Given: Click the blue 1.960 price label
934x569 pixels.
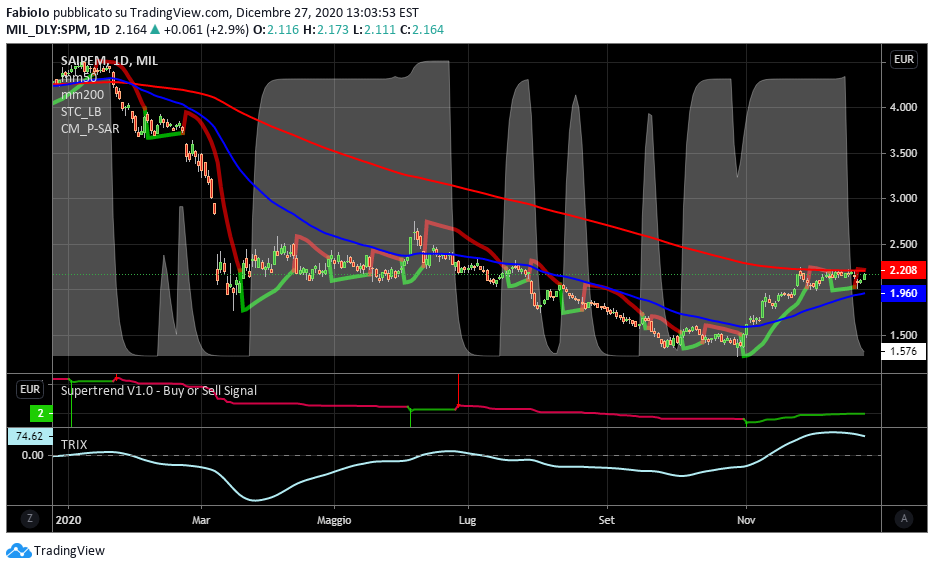Looking at the screenshot, I should (902, 294).
